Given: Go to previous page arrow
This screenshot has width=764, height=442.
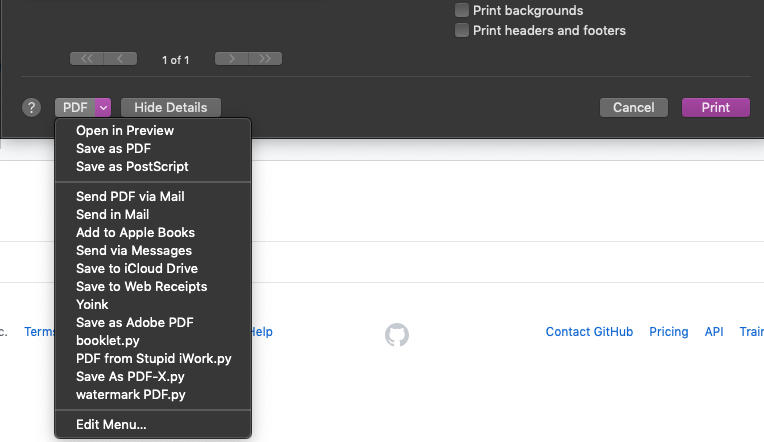Looking at the screenshot, I should 120,58.
